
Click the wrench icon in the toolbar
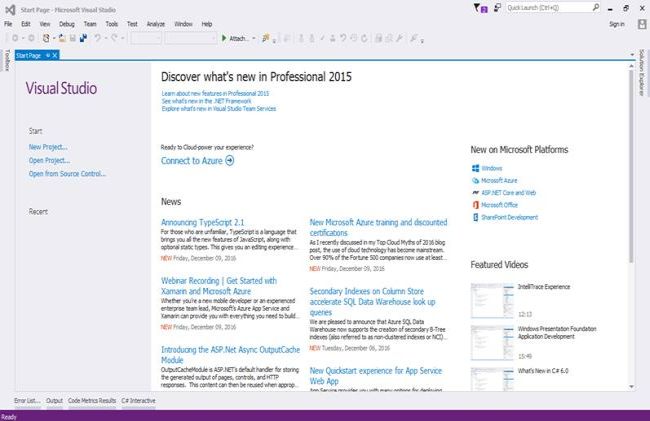point(399,38)
